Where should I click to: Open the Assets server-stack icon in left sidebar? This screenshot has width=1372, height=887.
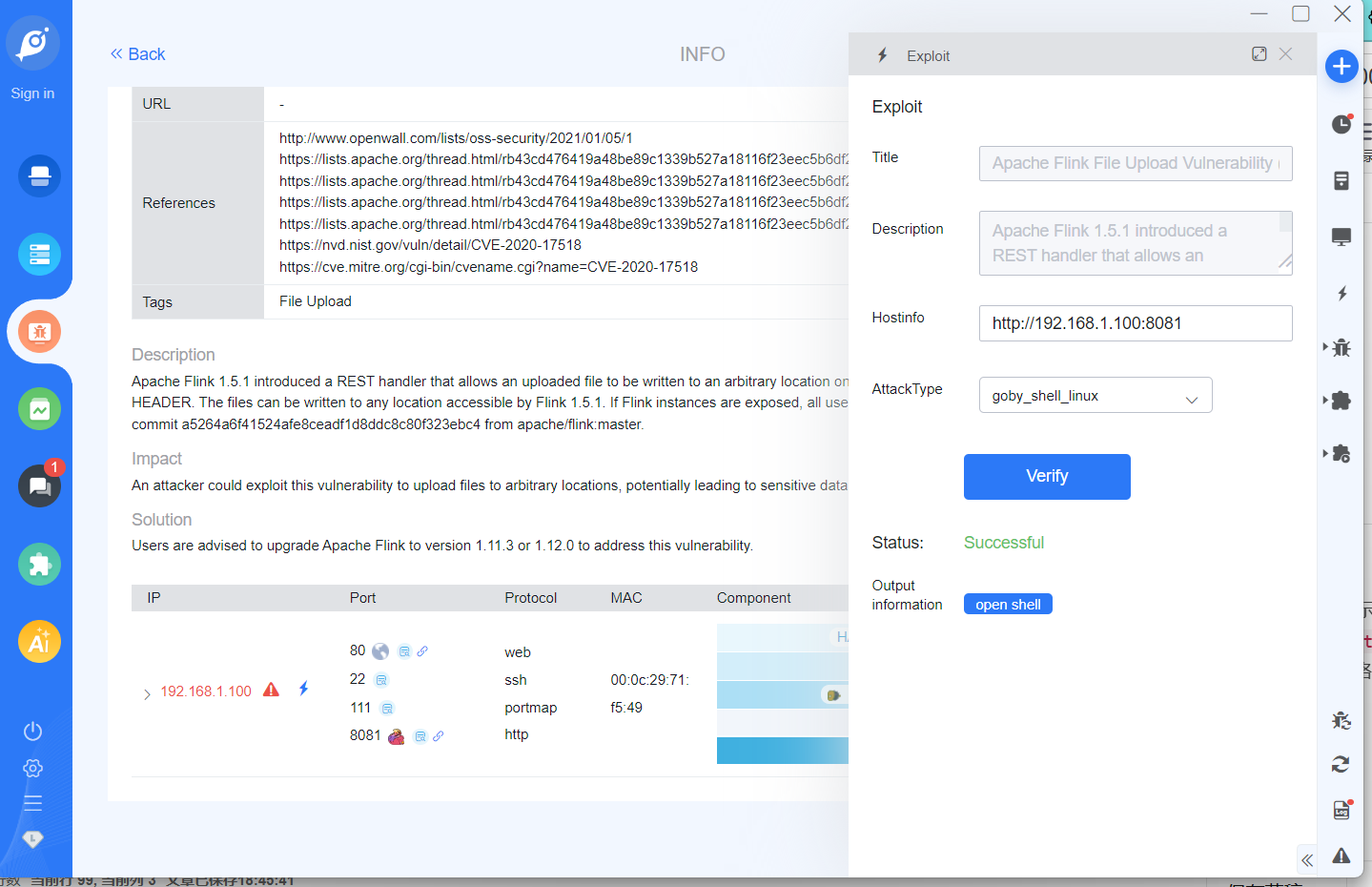(39, 255)
